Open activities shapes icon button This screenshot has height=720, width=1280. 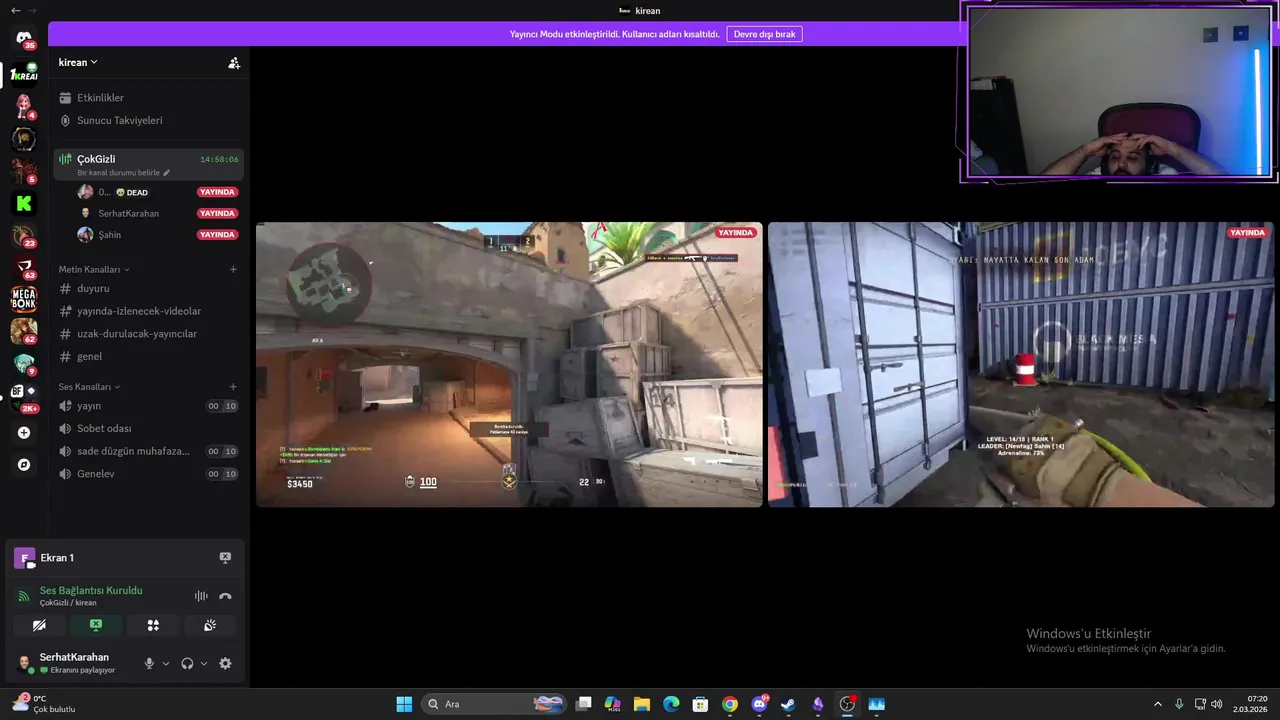(x=153, y=625)
